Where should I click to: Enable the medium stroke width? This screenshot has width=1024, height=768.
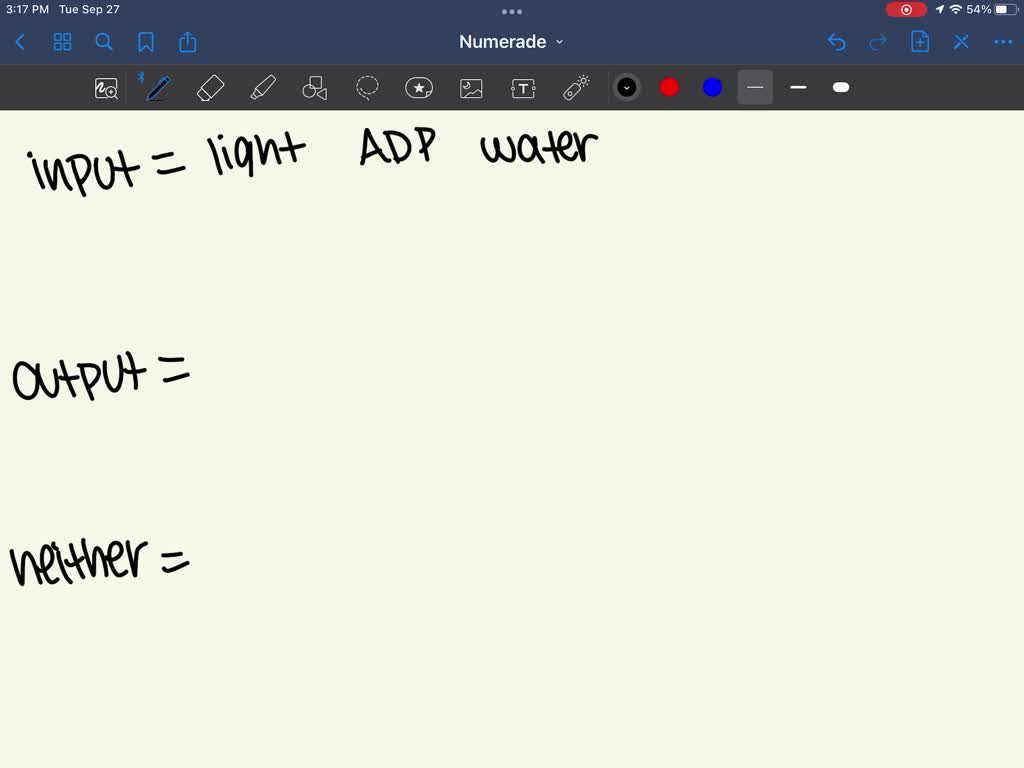pos(797,87)
